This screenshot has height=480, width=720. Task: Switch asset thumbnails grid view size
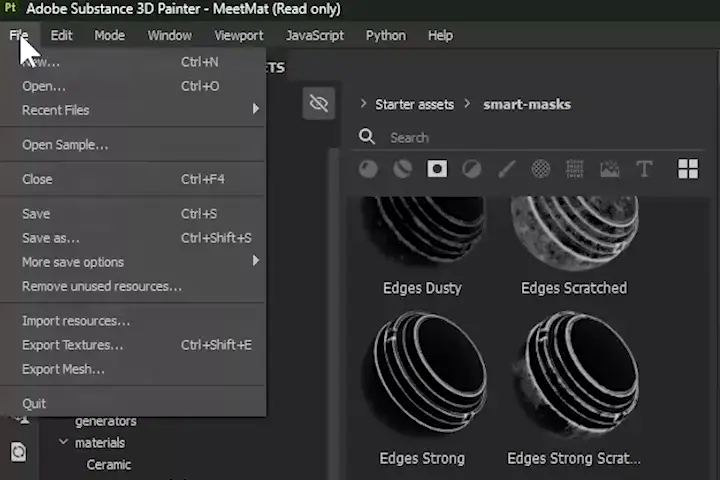click(x=688, y=169)
